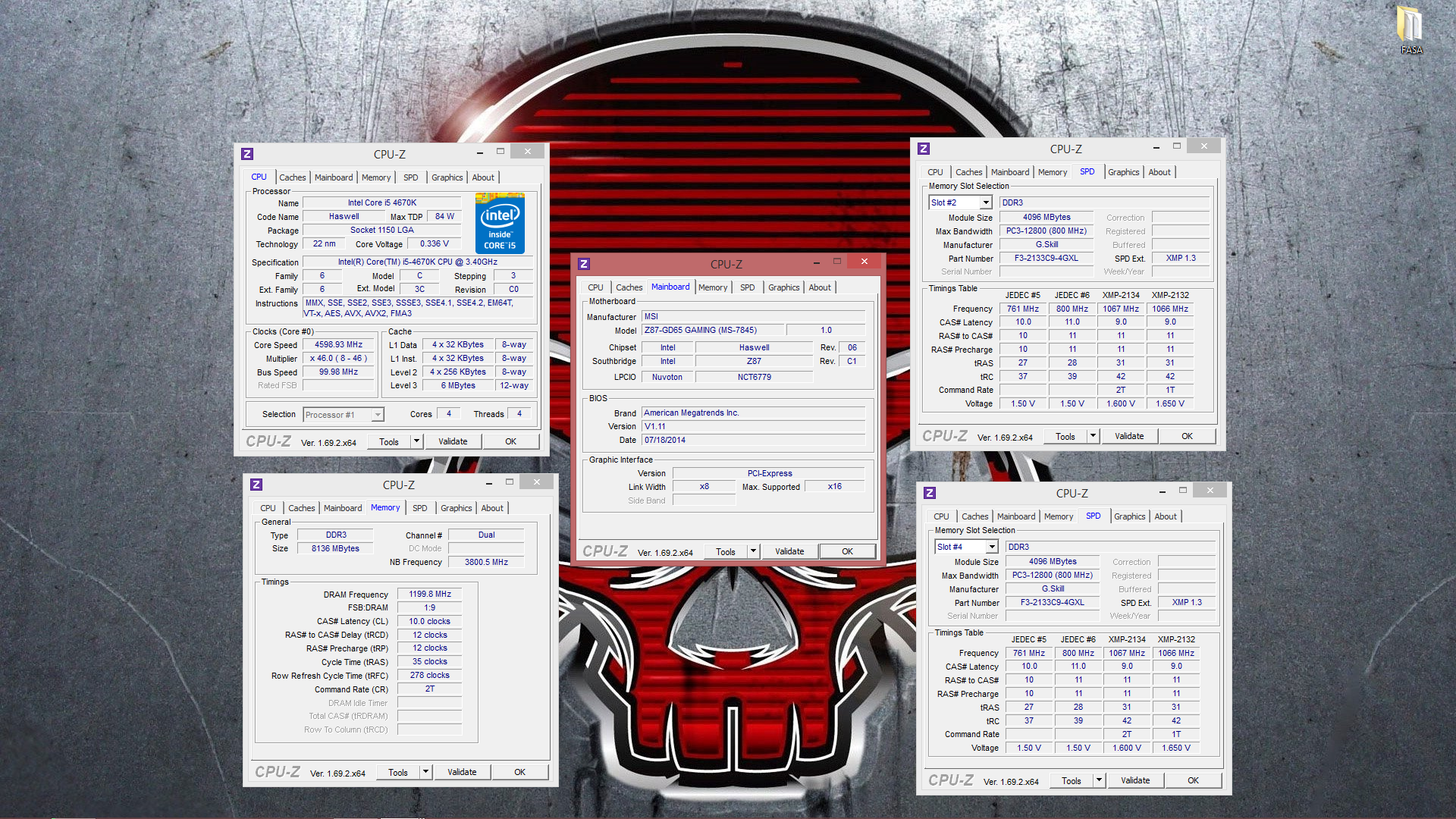Expand Tools arrow in Slot #2 SPD window

click(x=1093, y=436)
